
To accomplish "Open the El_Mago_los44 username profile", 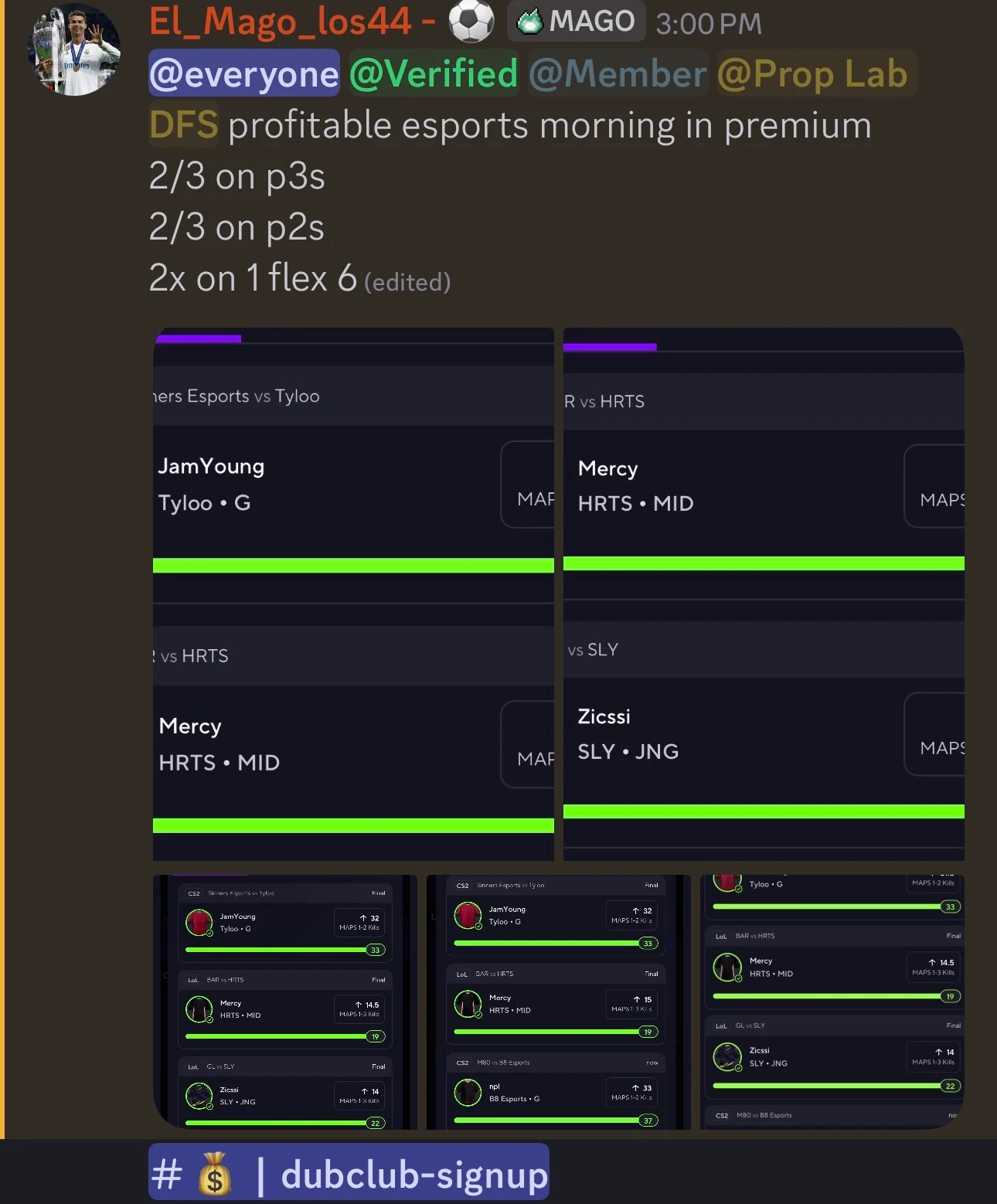I will (280, 22).
